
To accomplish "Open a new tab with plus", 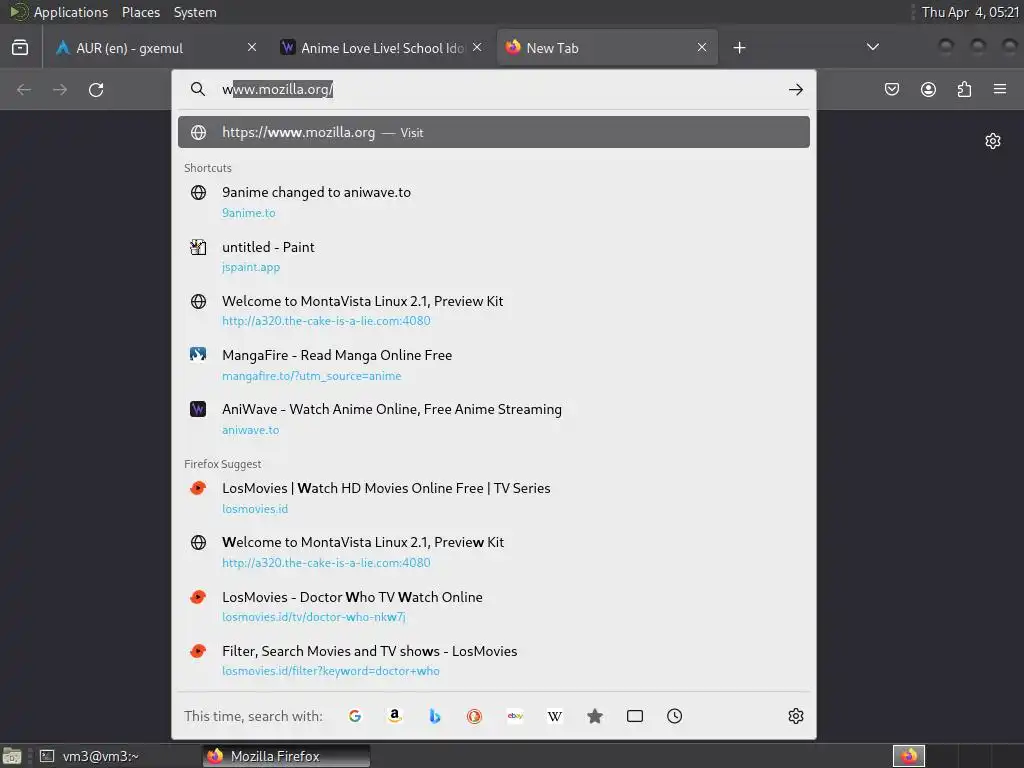I will point(739,48).
